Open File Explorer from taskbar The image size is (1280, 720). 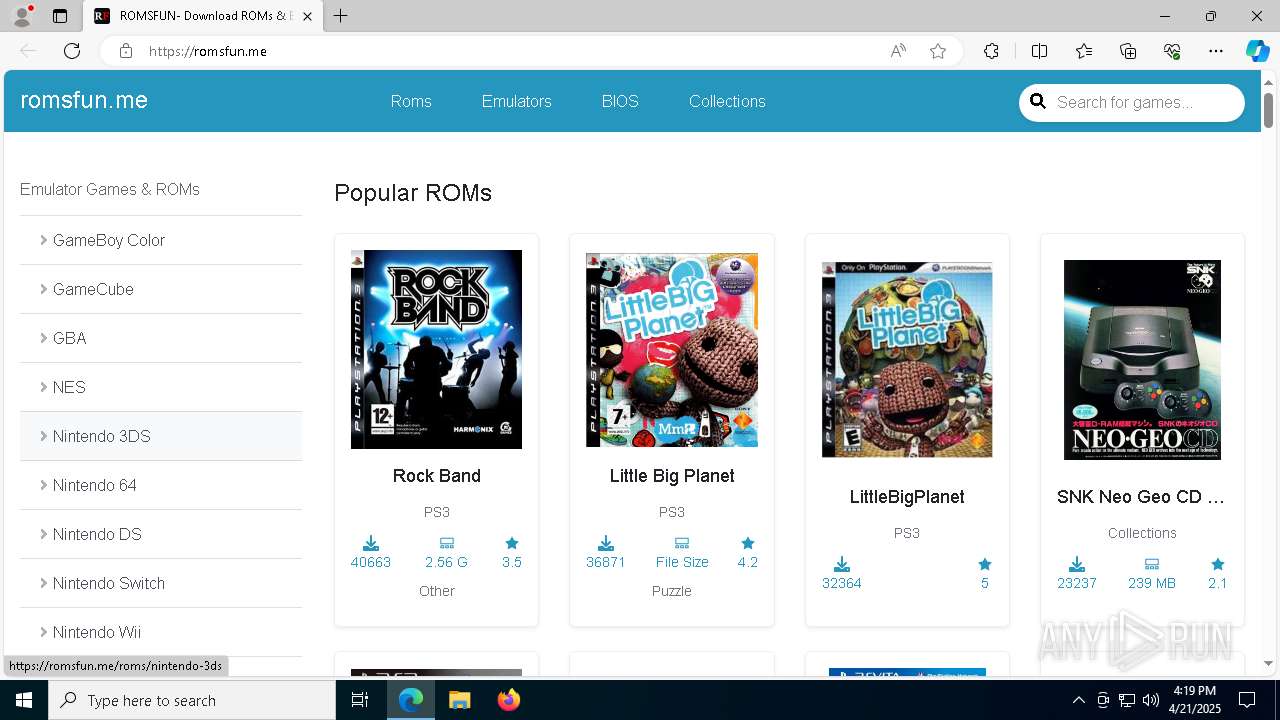click(459, 700)
